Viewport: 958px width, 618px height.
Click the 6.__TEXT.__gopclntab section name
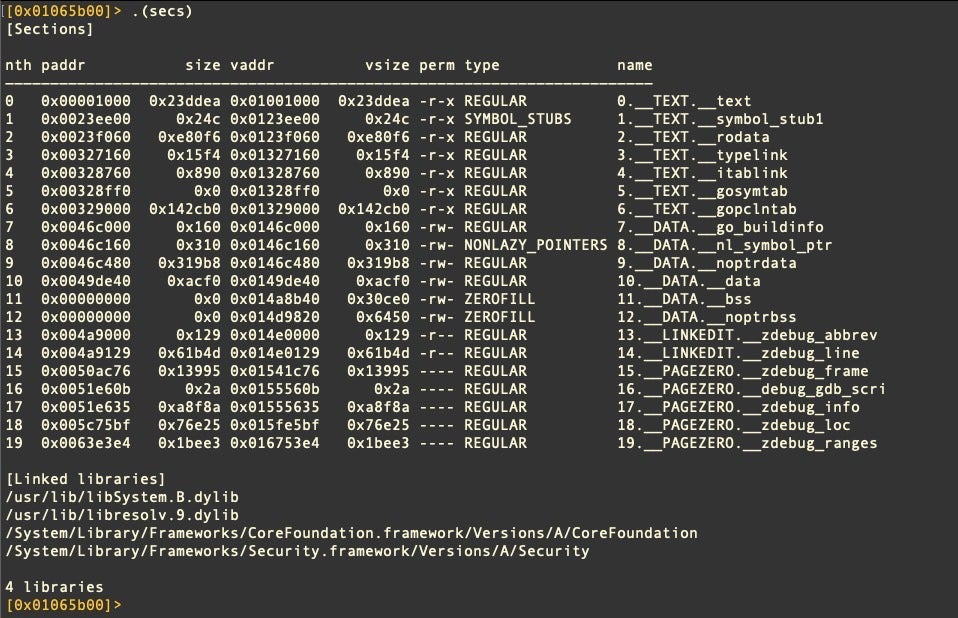tap(706, 209)
